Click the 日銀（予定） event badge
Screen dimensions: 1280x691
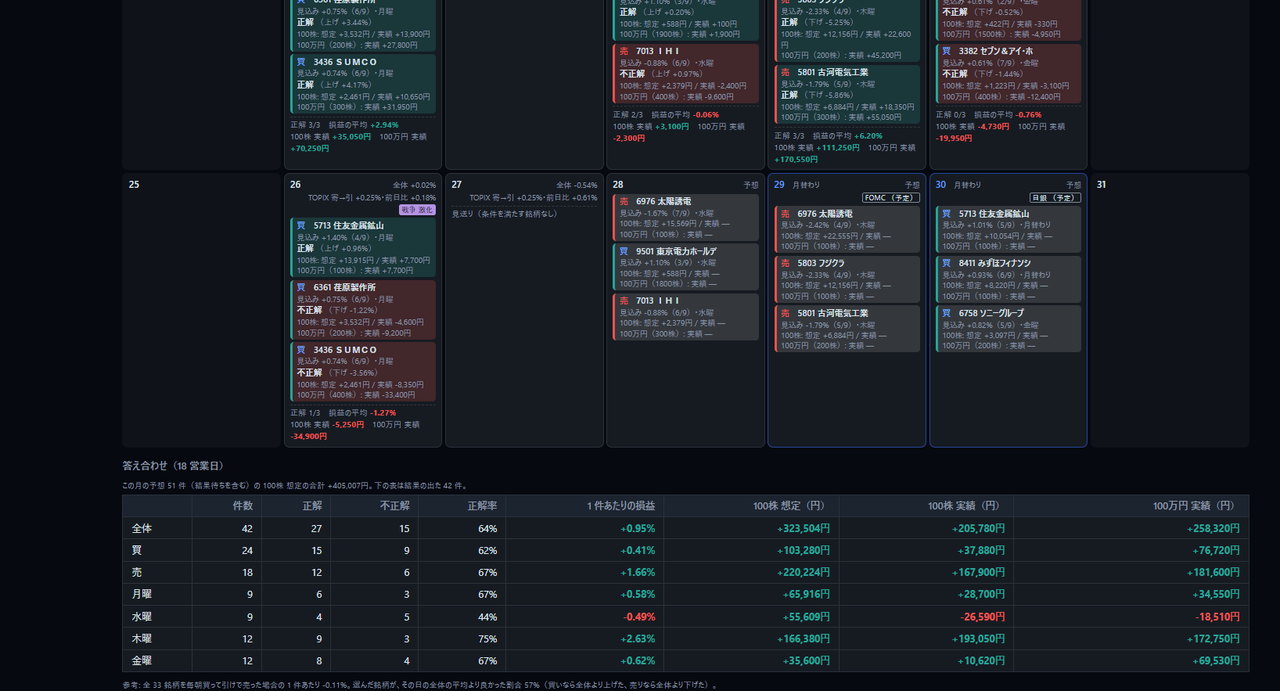tap(1056, 198)
